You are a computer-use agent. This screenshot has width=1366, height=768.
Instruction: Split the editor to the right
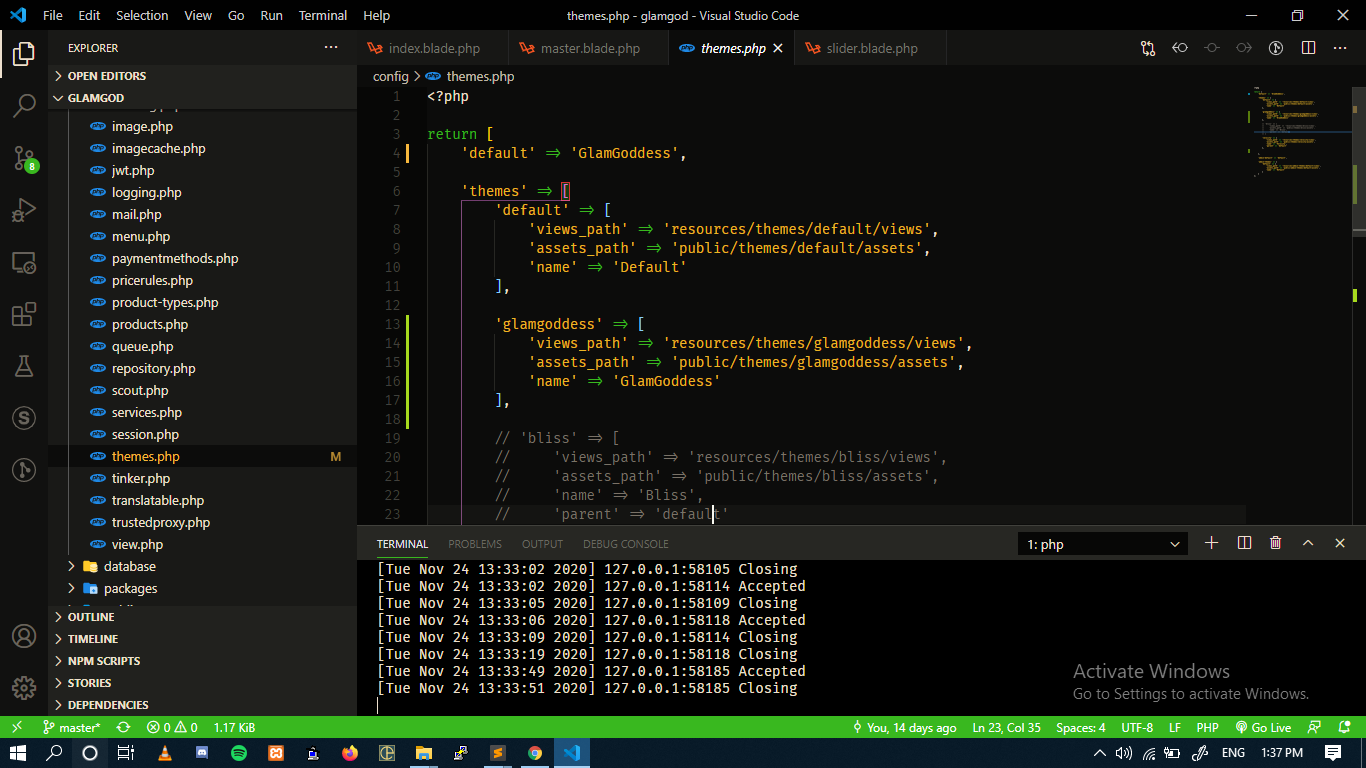pyautogui.click(x=1308, y=48)
